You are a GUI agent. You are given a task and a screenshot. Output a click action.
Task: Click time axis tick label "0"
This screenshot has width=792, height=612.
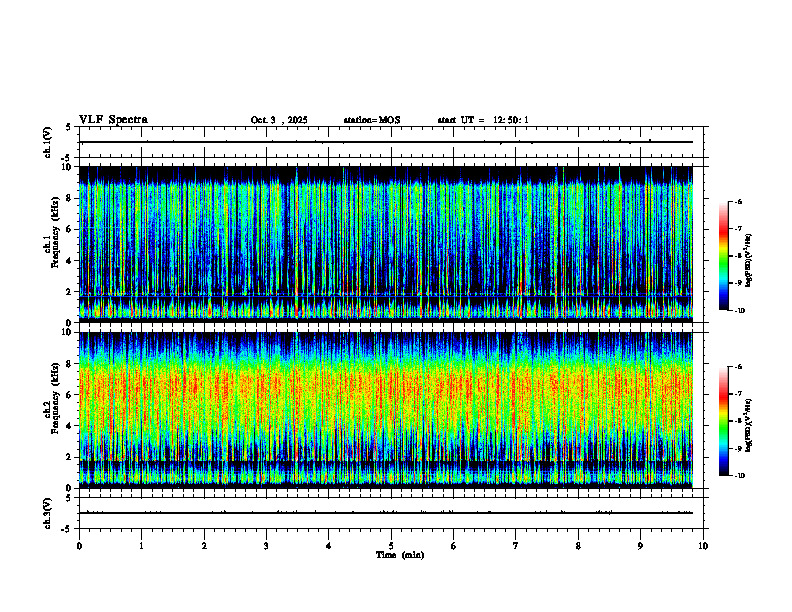[x=79, y=546]
